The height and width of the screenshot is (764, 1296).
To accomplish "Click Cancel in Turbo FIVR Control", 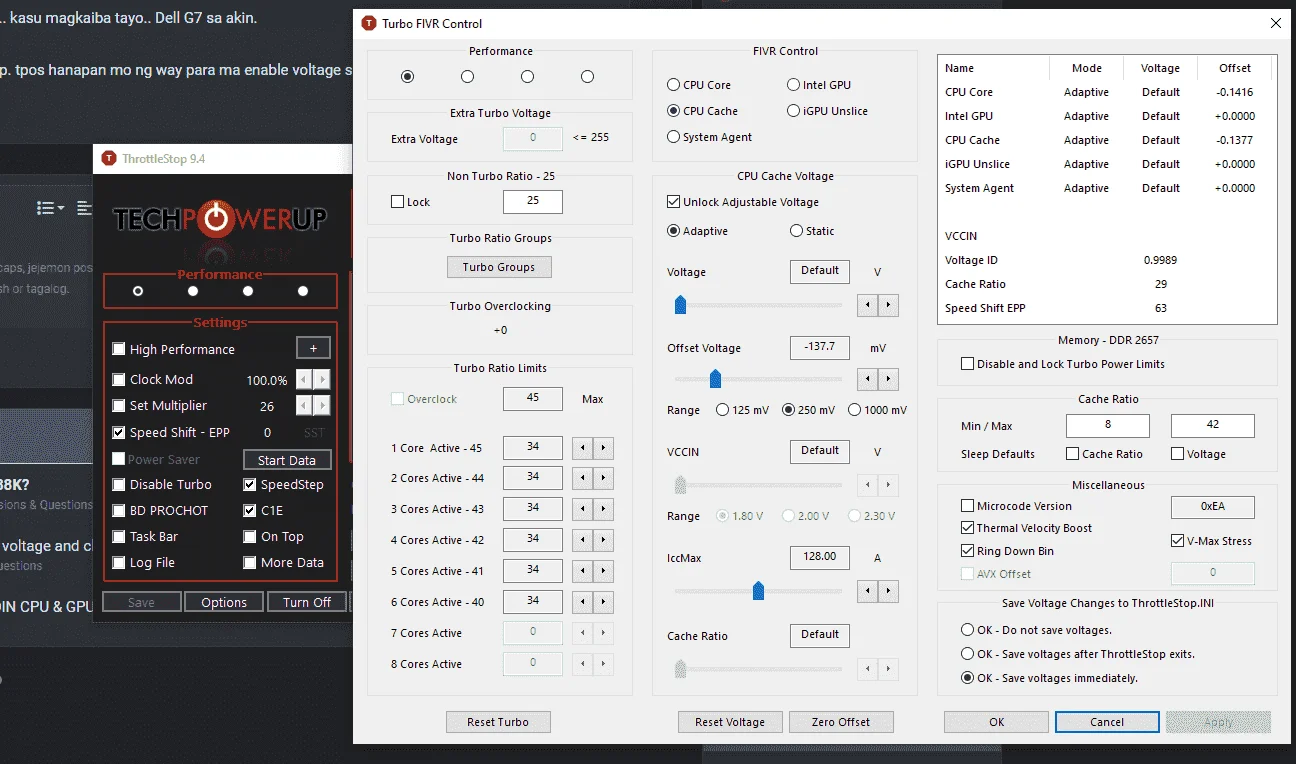I will 1107,722.
